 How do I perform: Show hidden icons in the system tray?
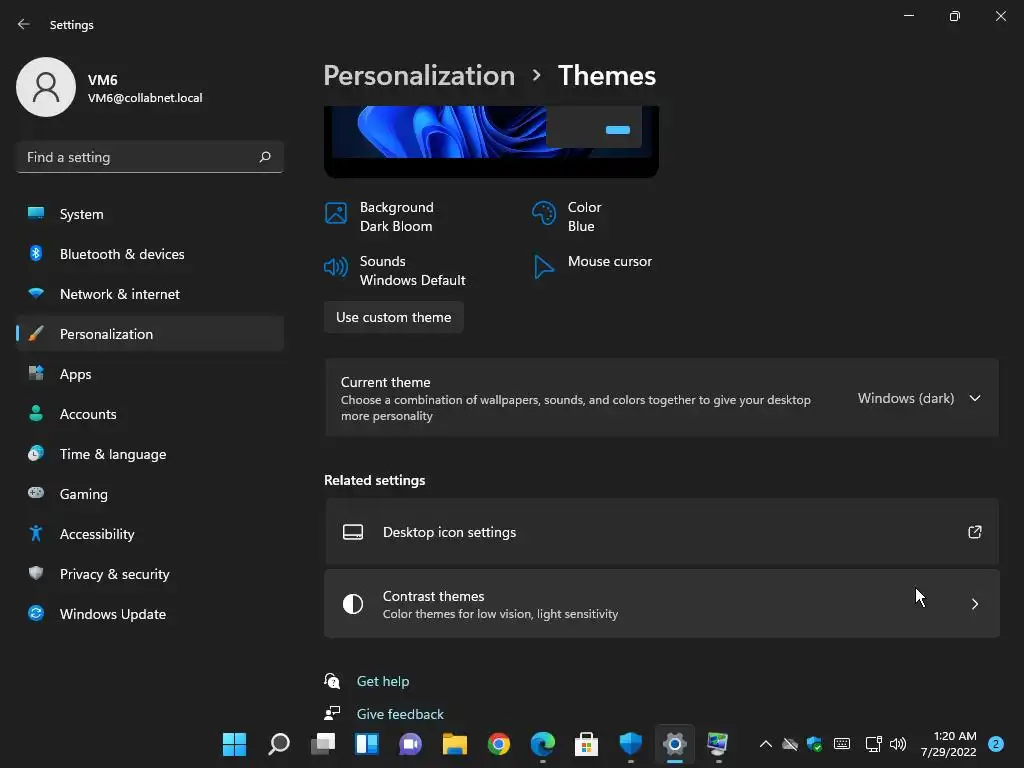click(765, 744)
